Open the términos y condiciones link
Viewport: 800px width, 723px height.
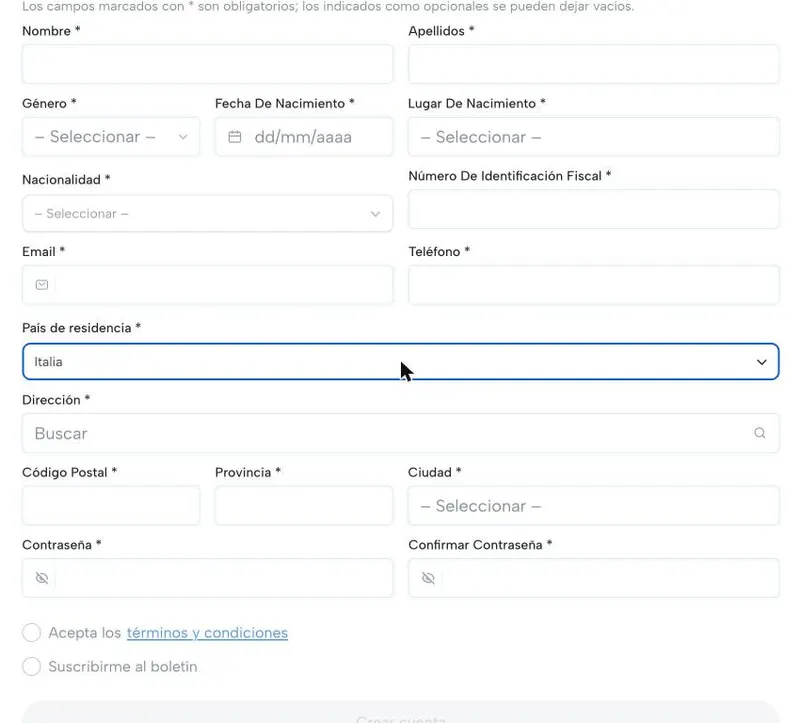(207, 633)
